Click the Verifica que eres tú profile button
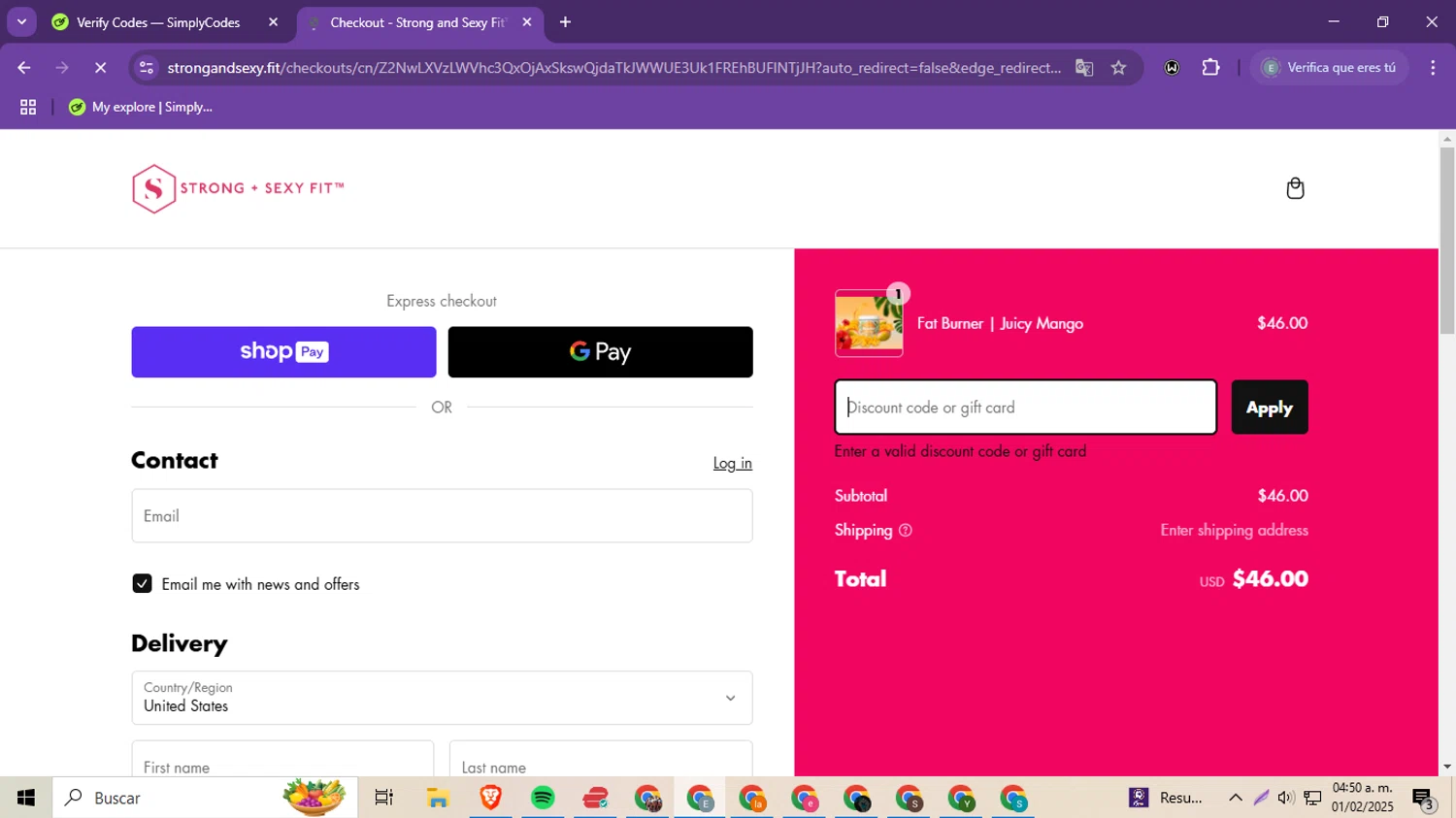 pyautogui.click(x=1330, y=68)
